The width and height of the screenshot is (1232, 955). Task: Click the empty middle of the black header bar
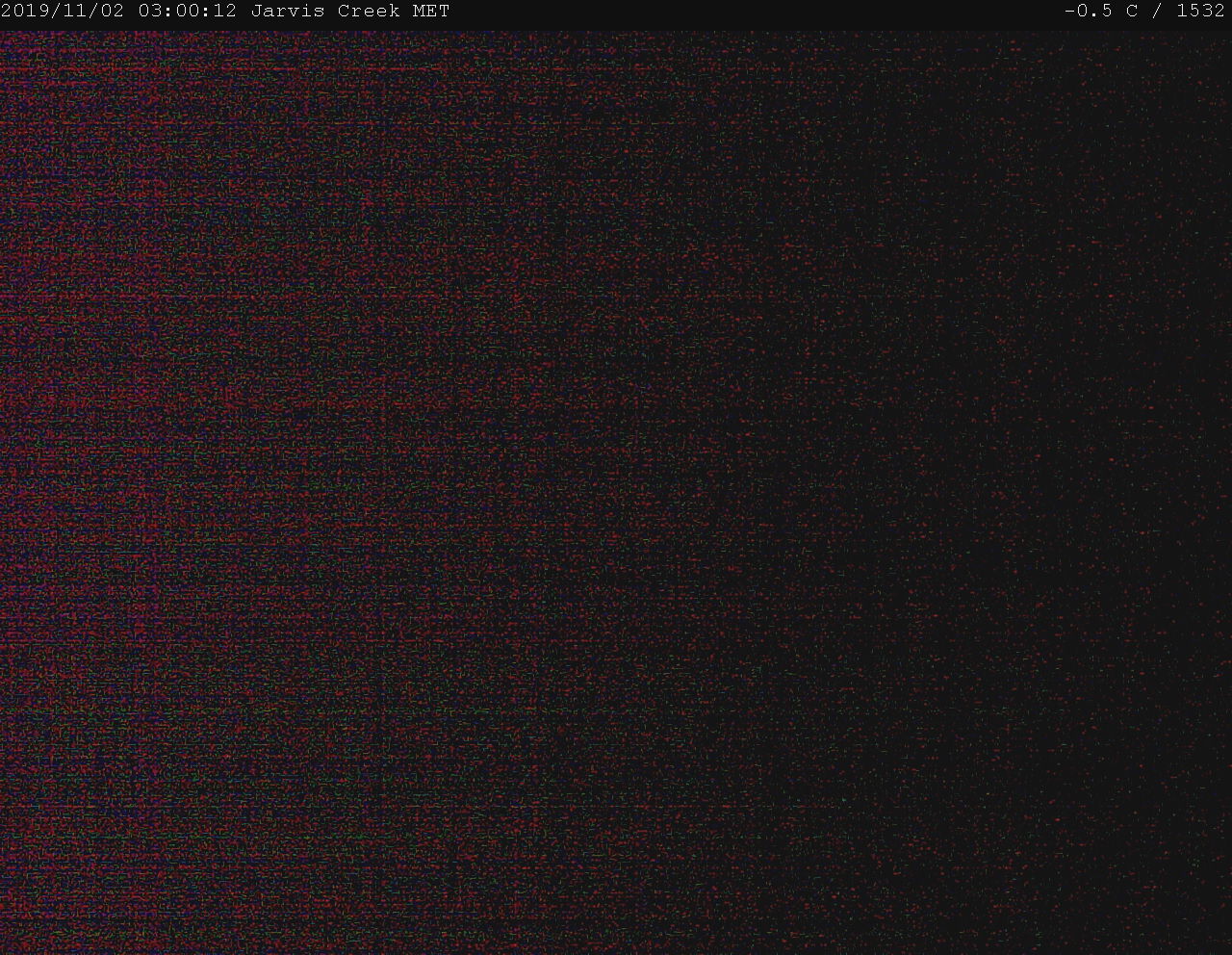click(x=751, y=12)
